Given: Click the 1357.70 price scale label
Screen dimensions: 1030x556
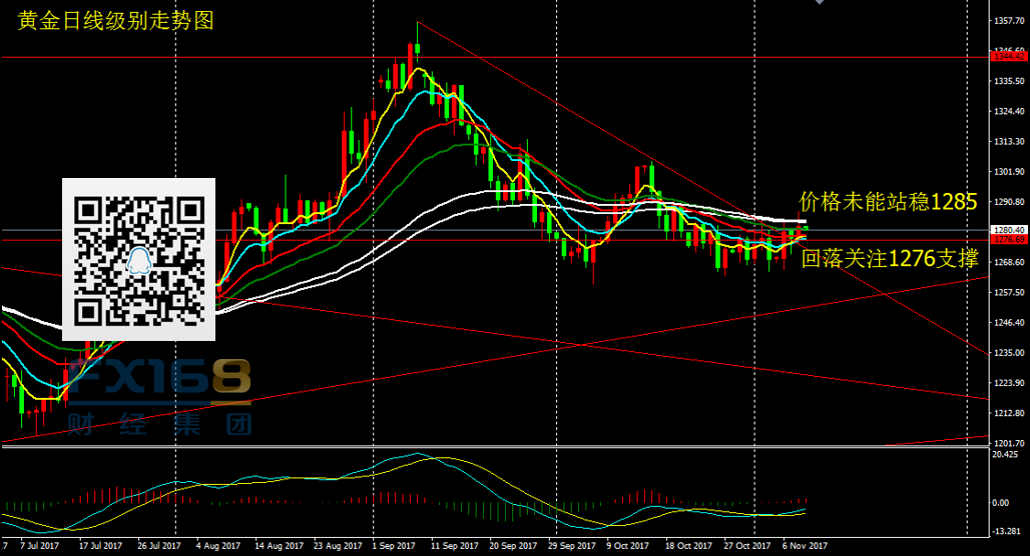Looking at the screenshot, I should [x=1008, y=20].
